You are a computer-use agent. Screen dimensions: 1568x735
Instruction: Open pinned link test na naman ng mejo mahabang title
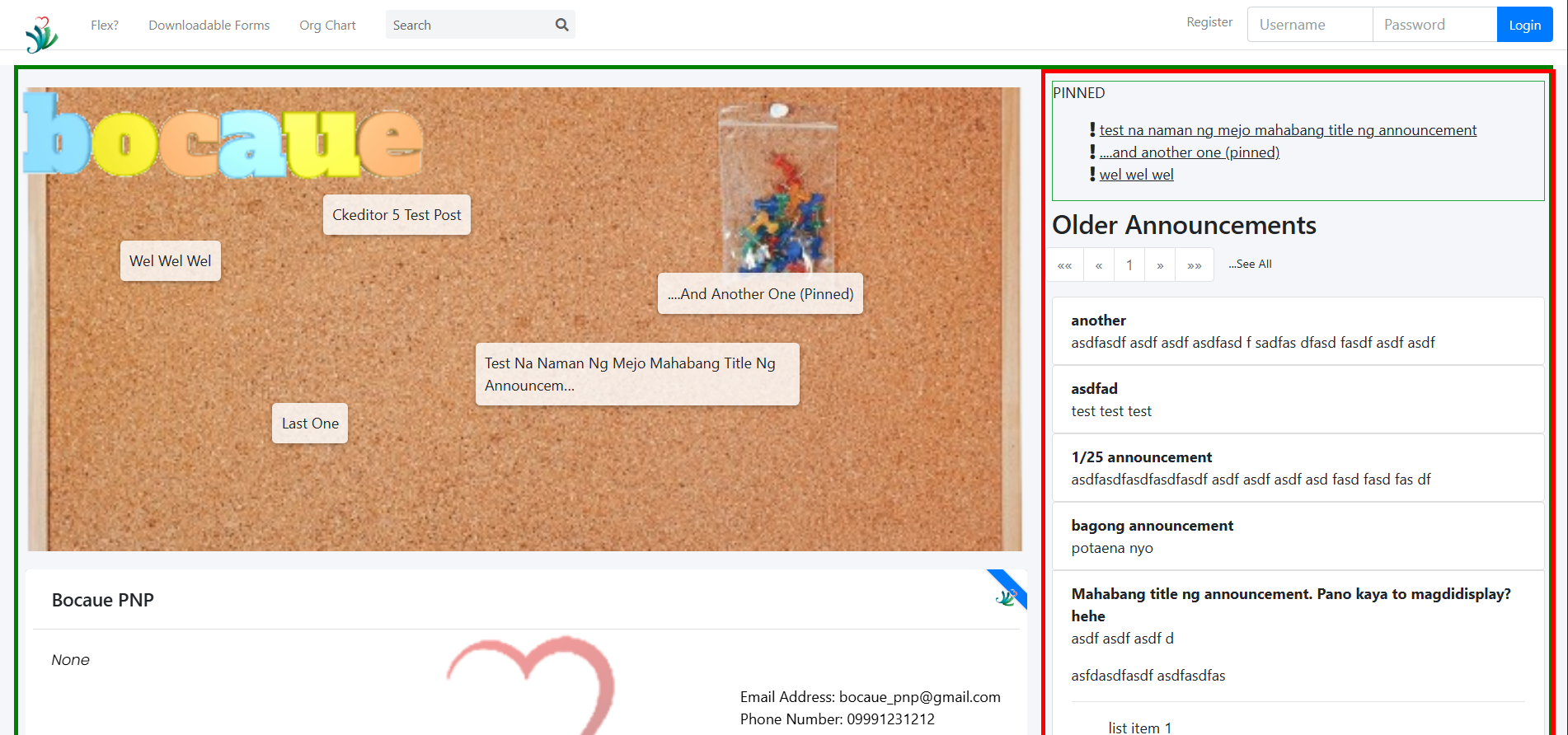(x=1288, y=130)
